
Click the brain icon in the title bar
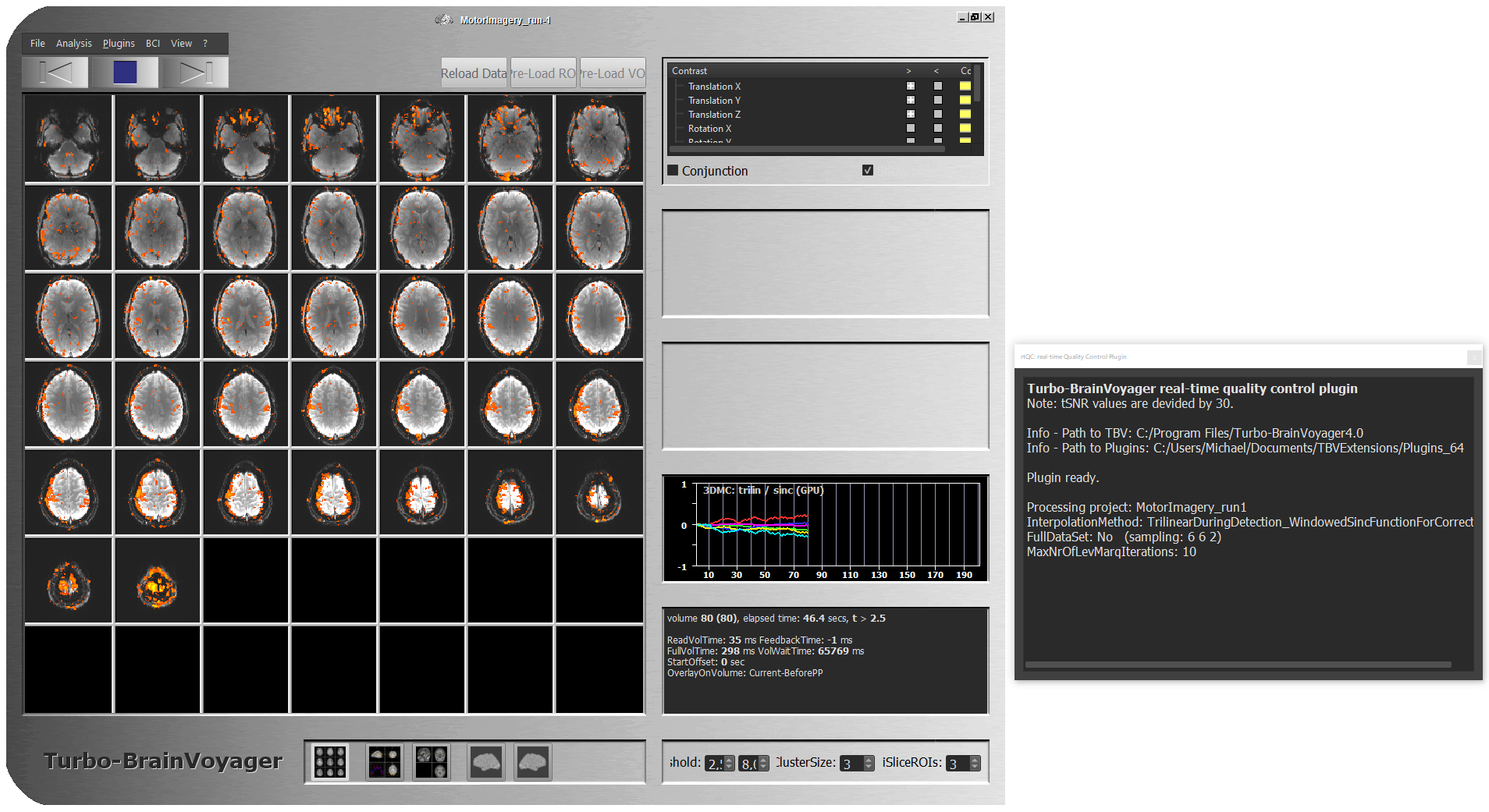[x=444, y=20]
